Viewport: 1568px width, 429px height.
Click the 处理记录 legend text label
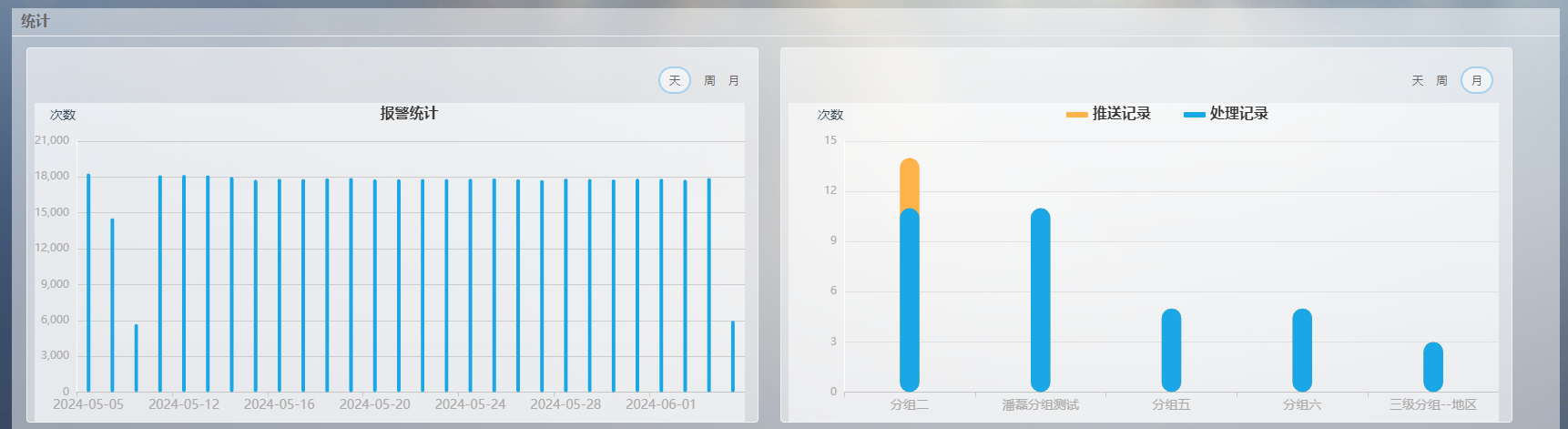click(1238, 114)
